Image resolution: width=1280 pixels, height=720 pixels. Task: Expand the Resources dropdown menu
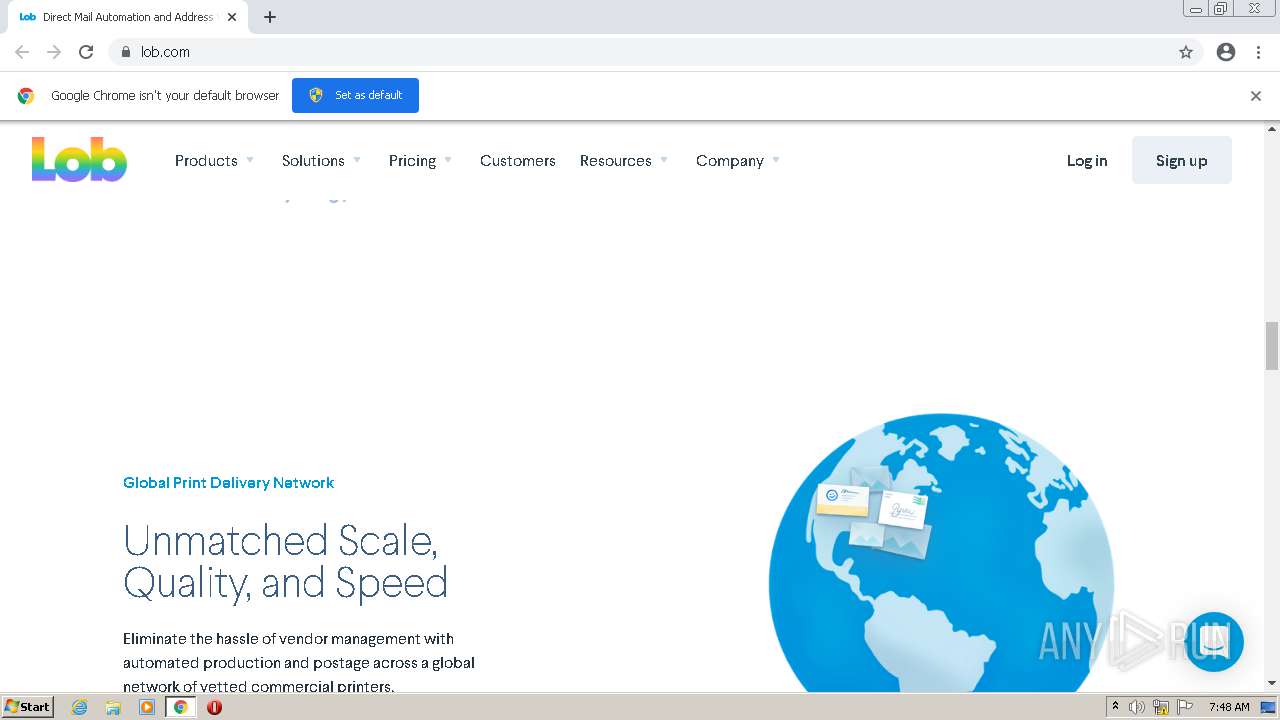pyautogui.click(x=624, y=160)
